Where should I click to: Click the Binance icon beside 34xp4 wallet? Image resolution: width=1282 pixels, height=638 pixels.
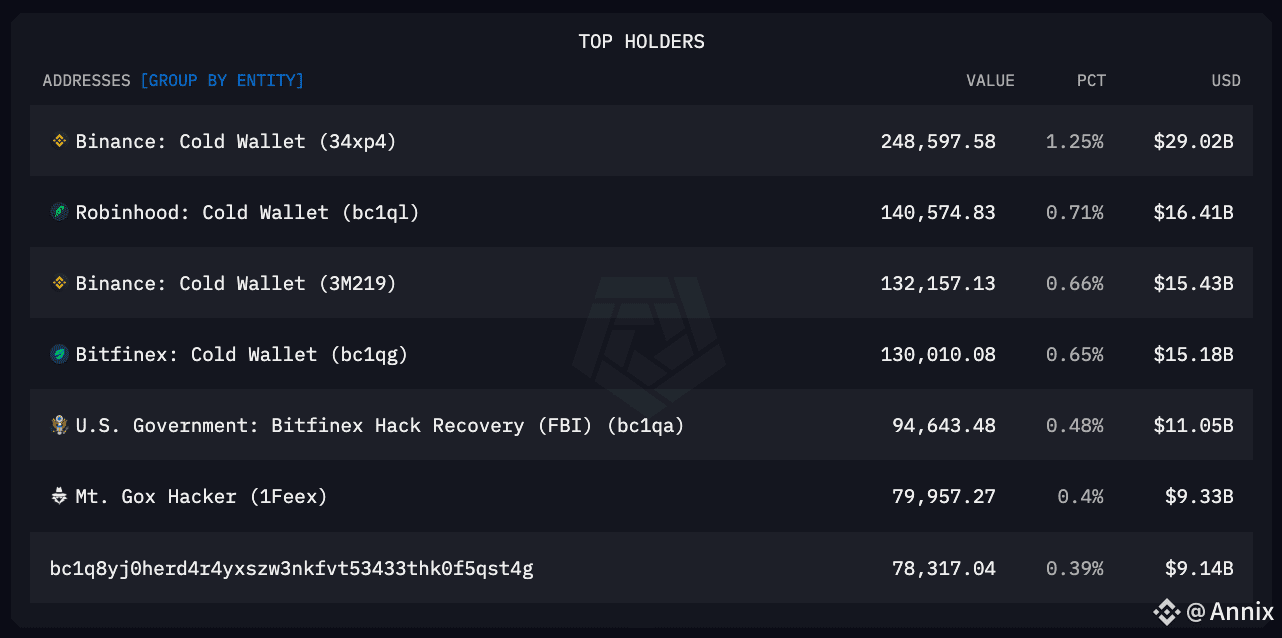pyautogui.click(x=59, y=141)
